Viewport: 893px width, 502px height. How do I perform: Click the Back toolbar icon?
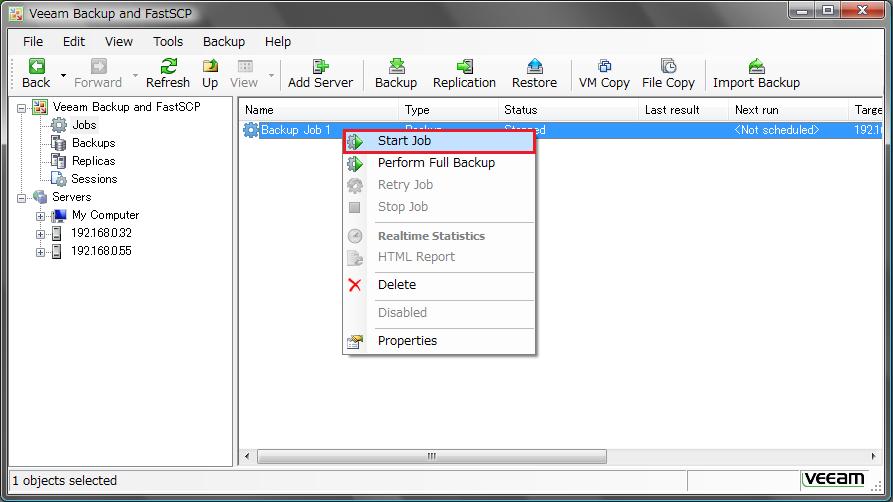click(x=36, y=66)
